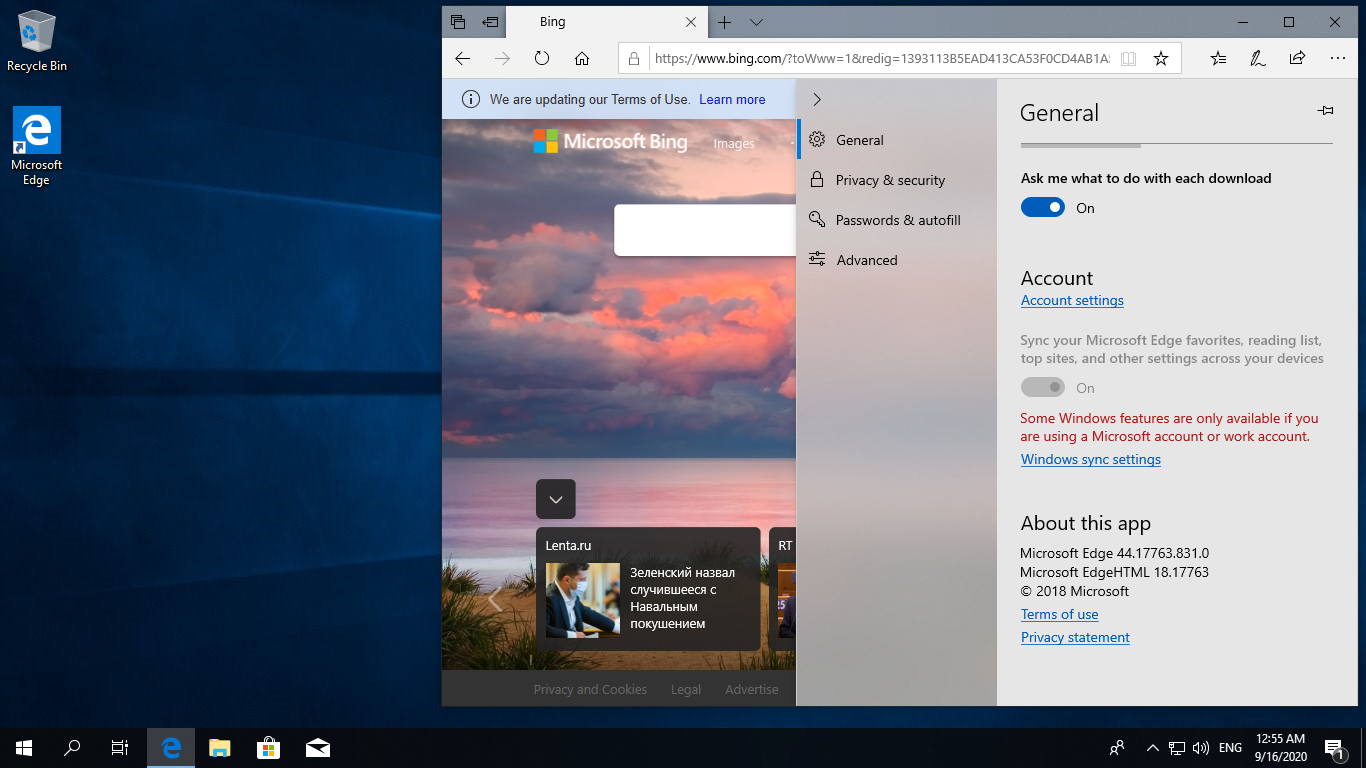Click the info icon on Terms banner
This screenshot has width=1366, height=768.
[x=471, y=99]
